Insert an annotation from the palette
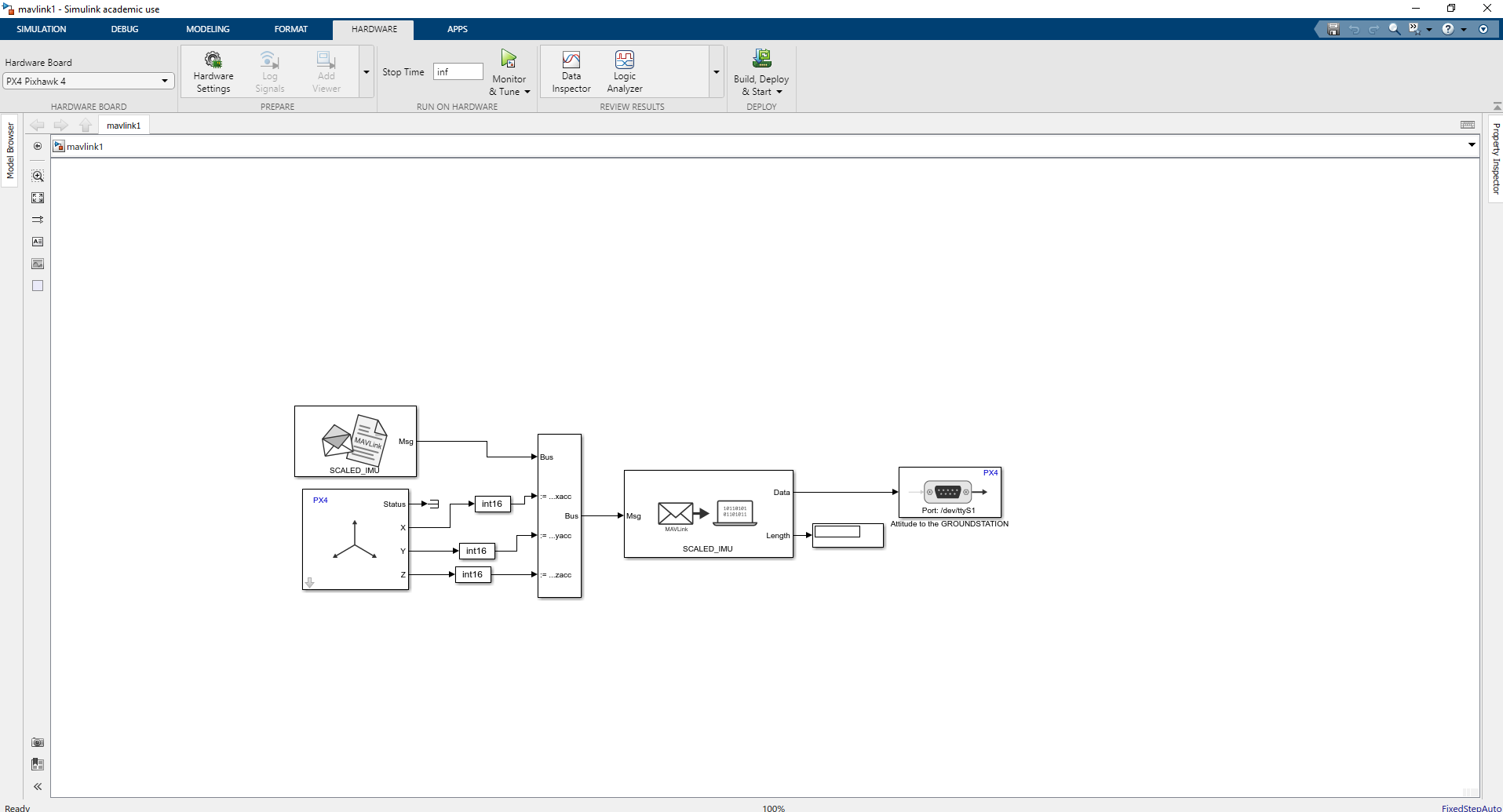1503x812 pixels. 38,242
